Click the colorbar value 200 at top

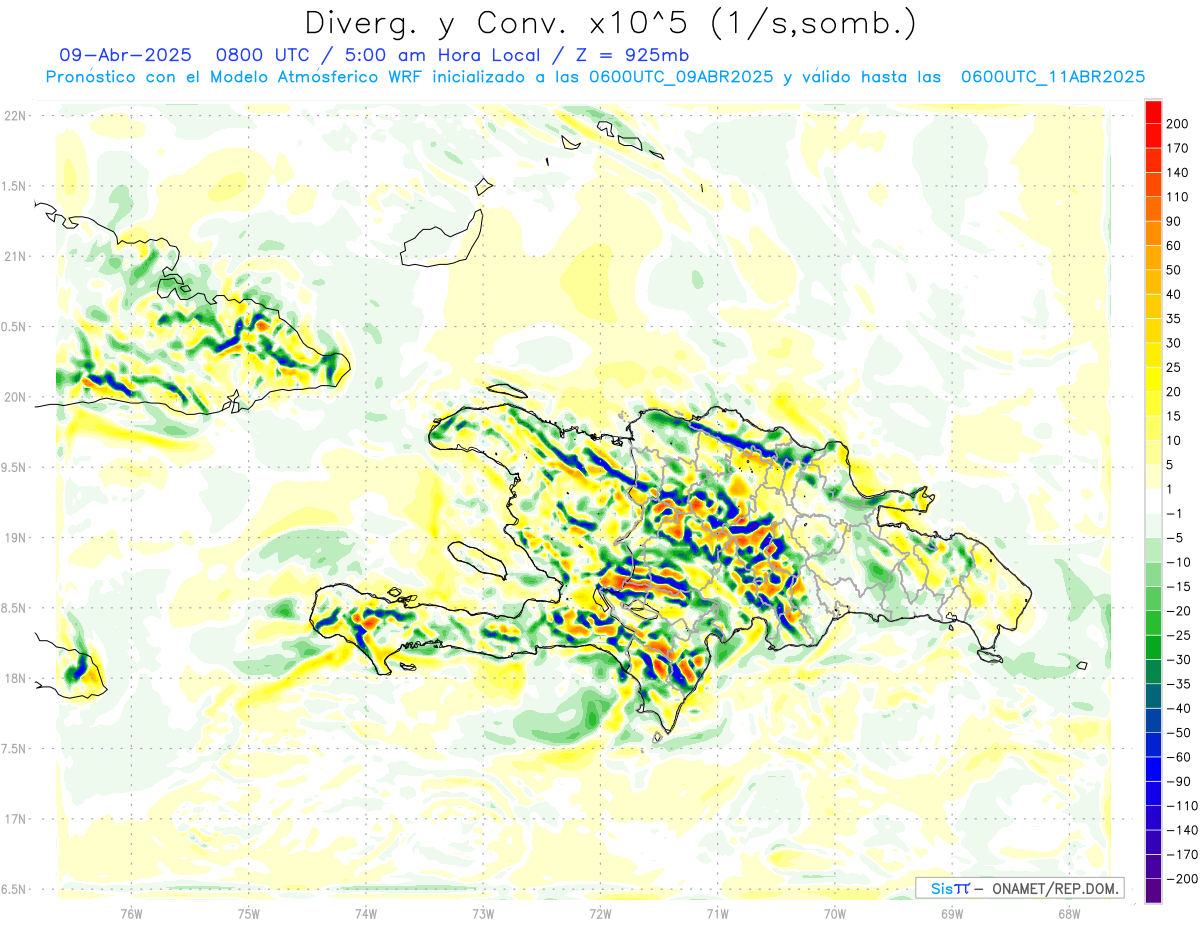coord(1177,124)
